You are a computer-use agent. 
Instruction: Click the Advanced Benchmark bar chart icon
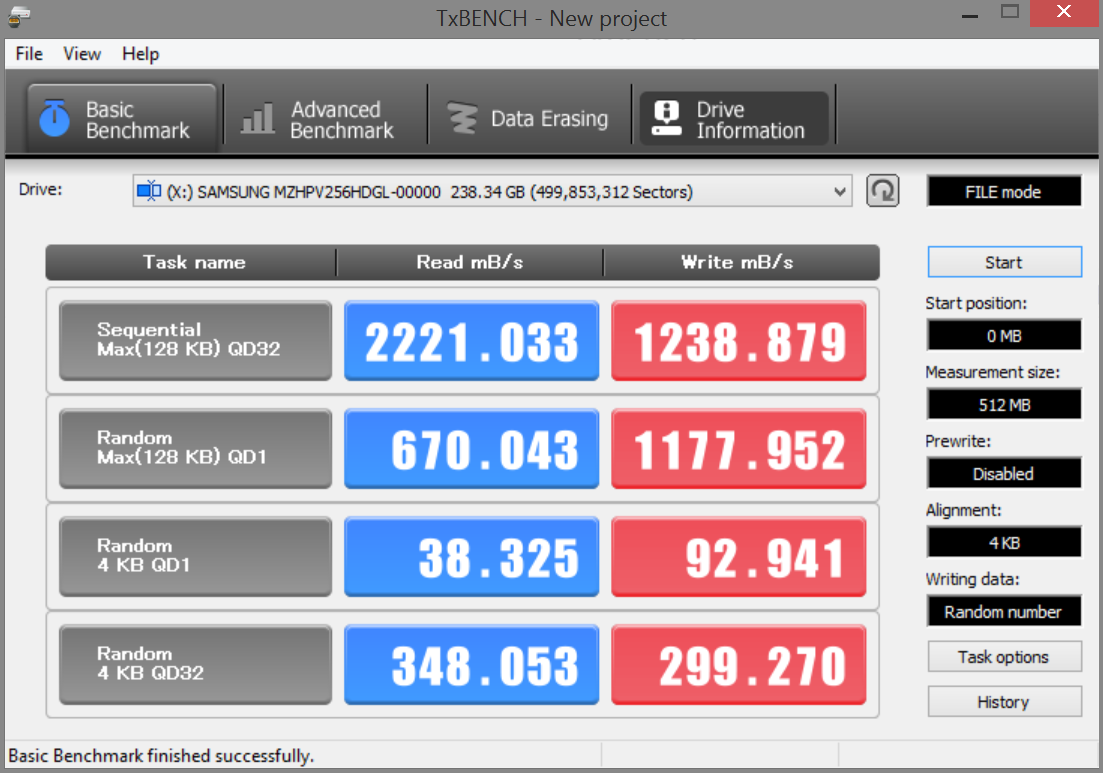coord(258,118)
